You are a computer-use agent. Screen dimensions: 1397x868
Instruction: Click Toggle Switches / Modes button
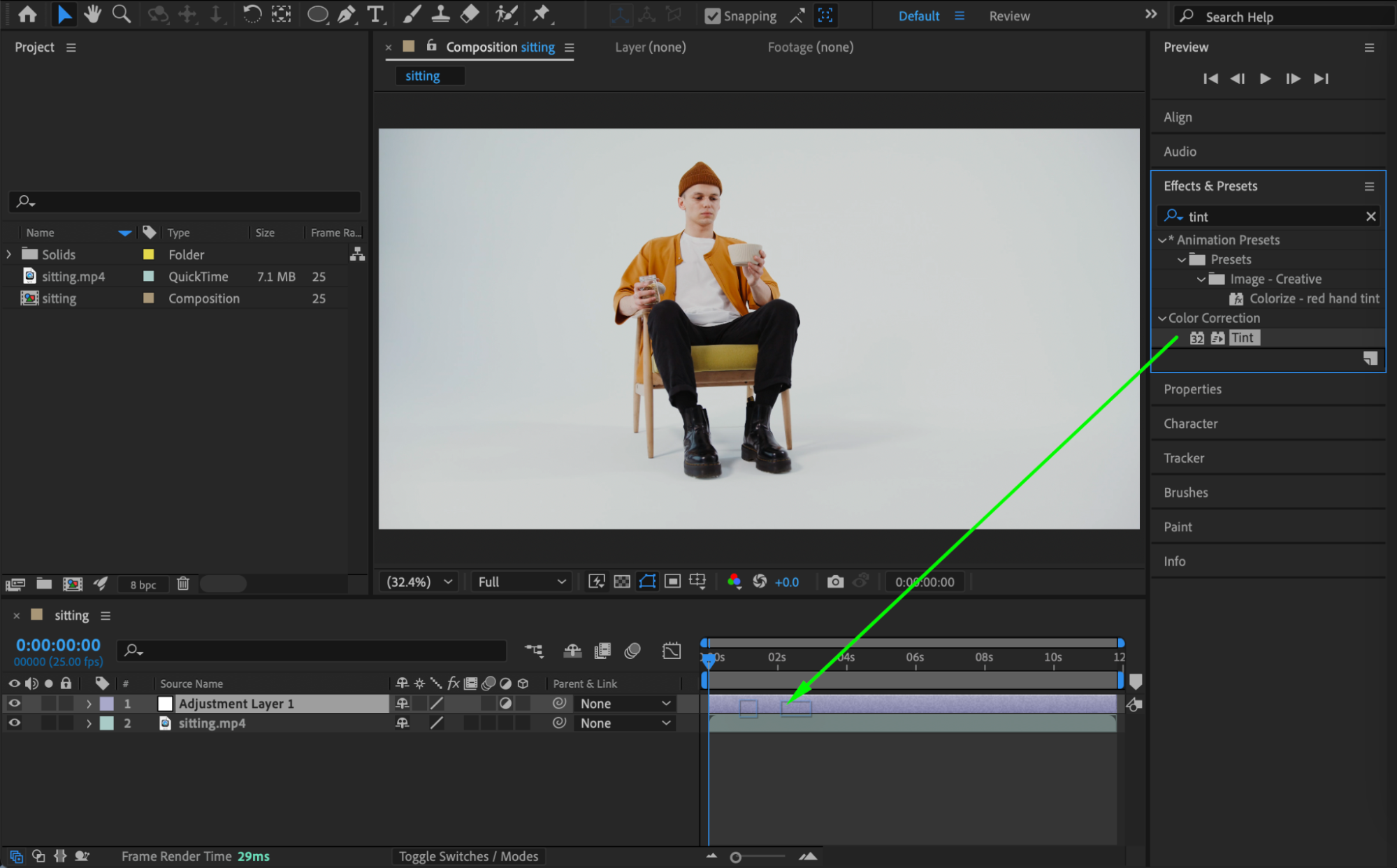tap(468, 856)
